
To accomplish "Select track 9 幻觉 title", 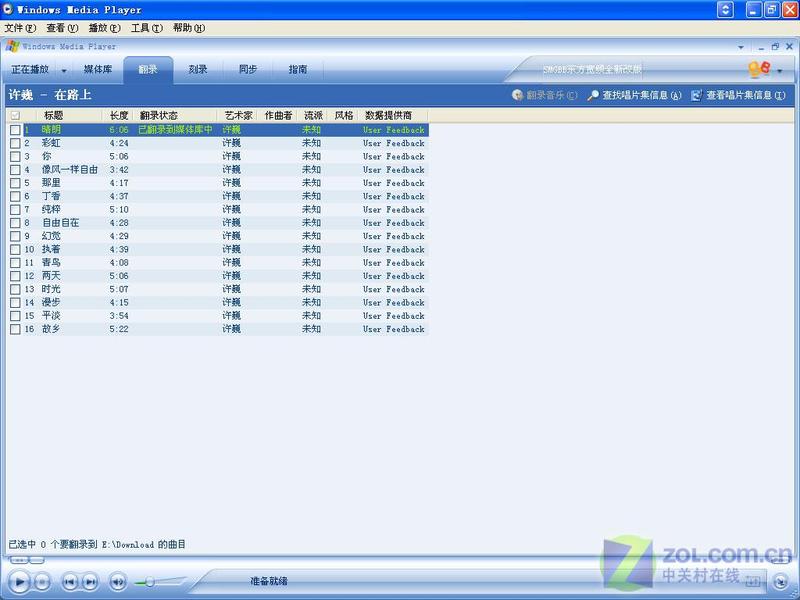I will (x=51, y=236).
